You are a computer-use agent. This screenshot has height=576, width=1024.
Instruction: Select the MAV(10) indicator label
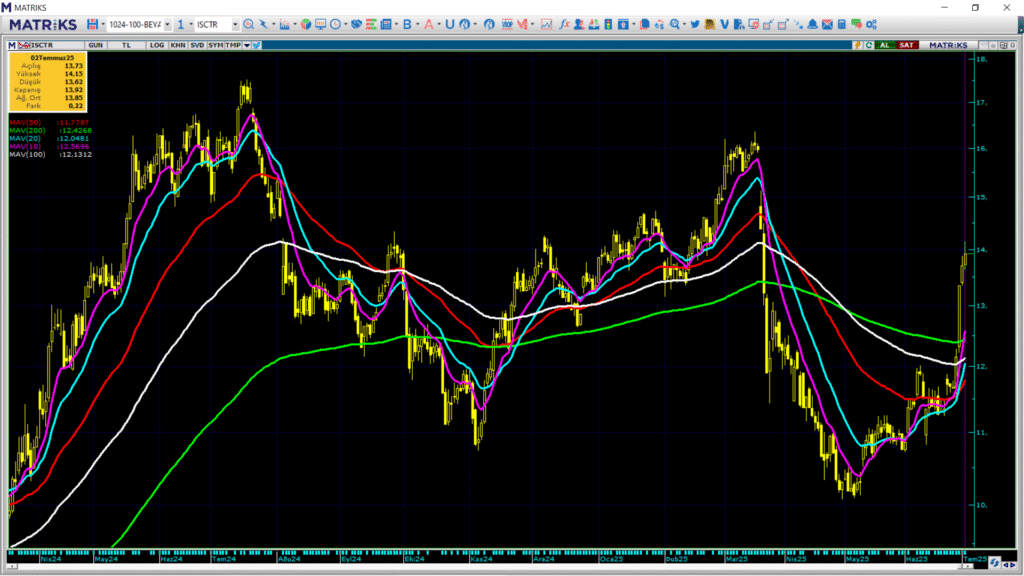(x=25, y=146)
